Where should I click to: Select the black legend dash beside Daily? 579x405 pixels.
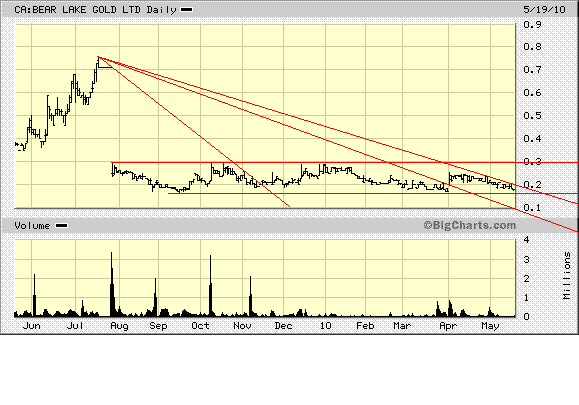pyautogui.click(x=186, y=10)
